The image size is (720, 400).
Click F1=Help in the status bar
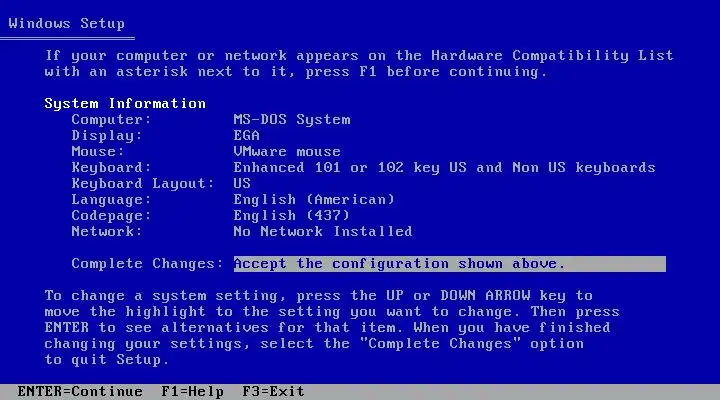192,392
